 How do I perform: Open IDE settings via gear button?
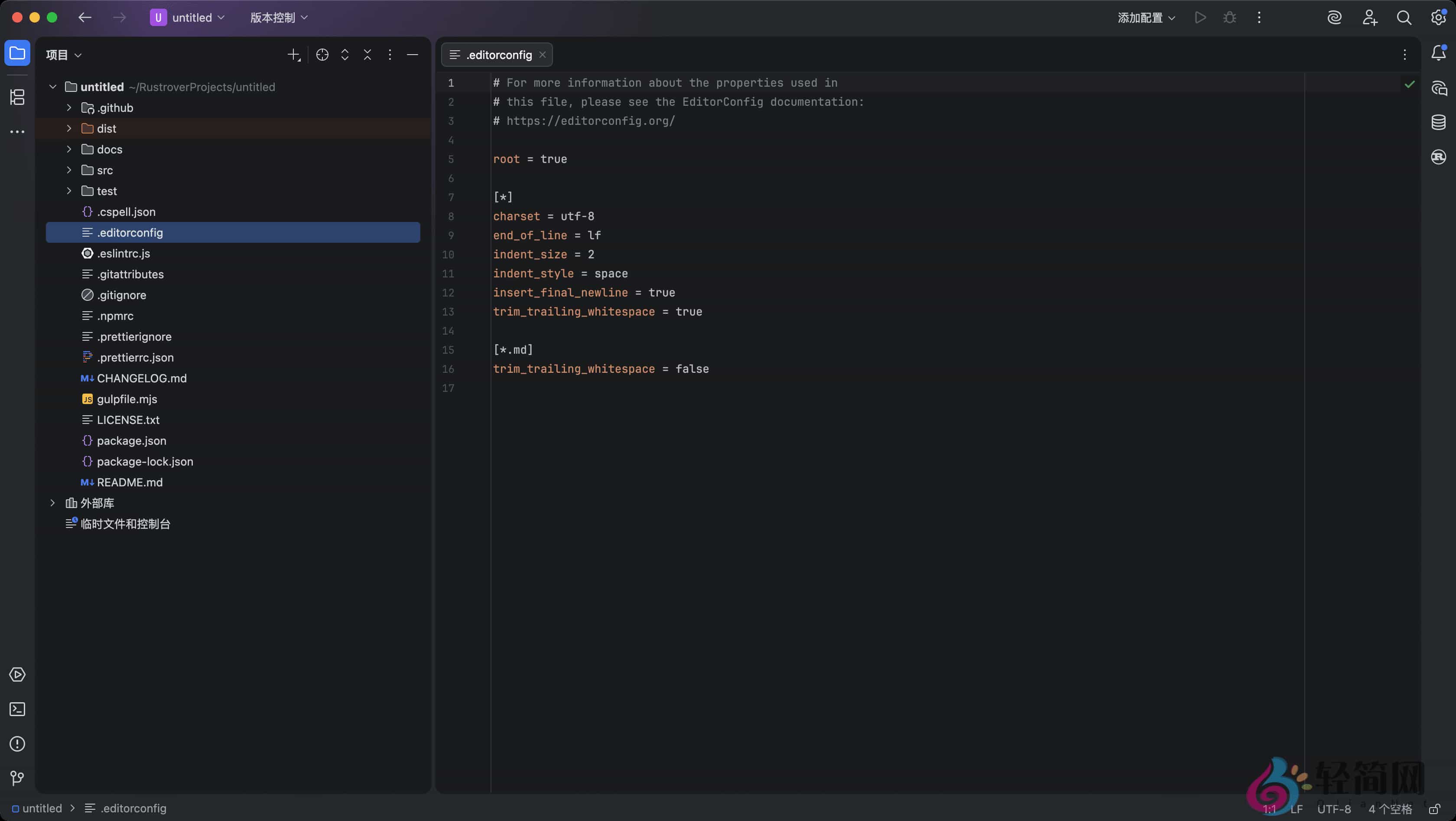1439,17
